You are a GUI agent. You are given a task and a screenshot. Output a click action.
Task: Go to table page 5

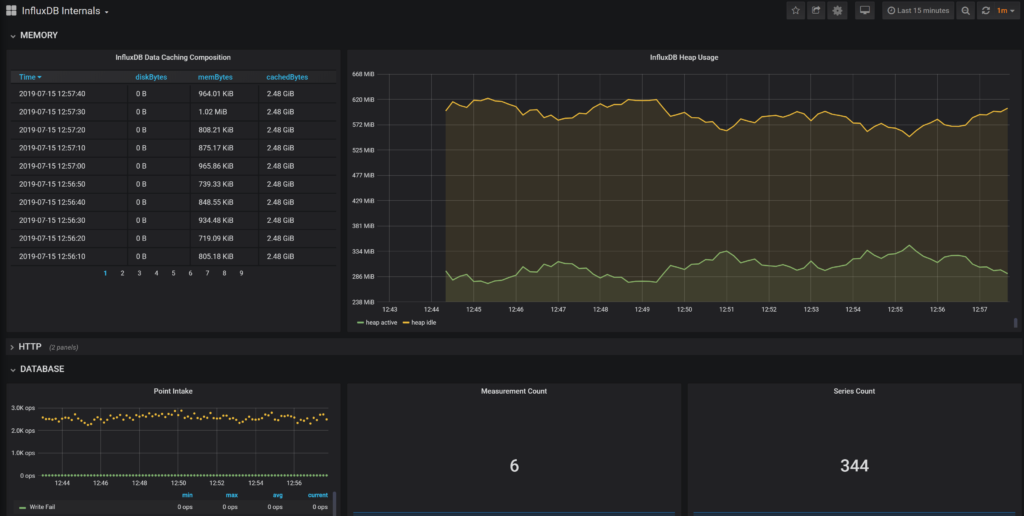click(x=173, y=273)
